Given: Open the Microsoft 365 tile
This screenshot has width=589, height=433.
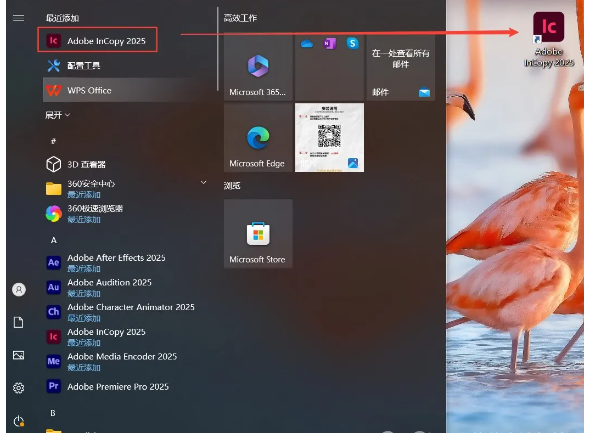Looking at the screenshot, I should [x=258, y=68].
